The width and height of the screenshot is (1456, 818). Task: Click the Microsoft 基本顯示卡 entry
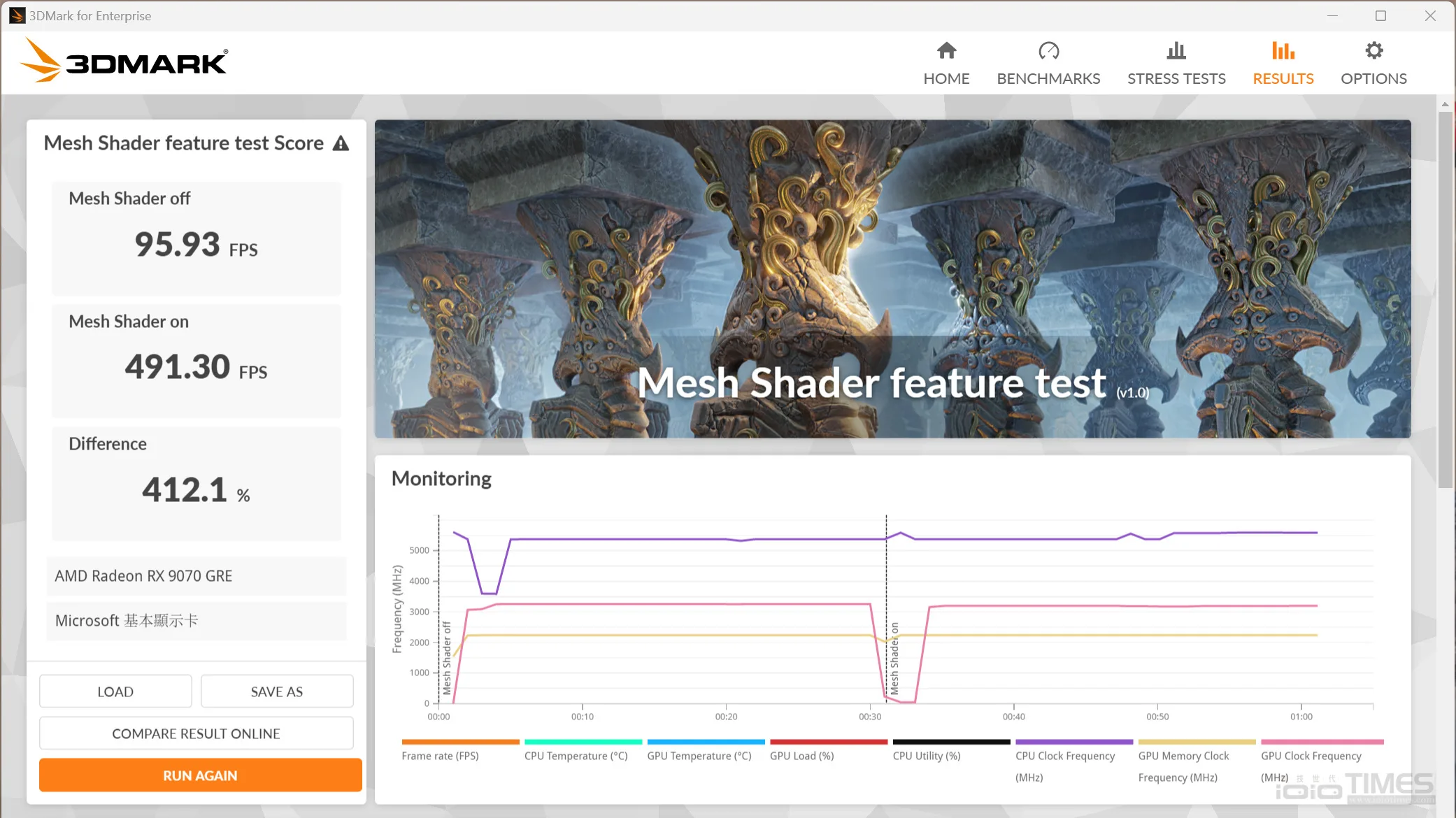197,621
